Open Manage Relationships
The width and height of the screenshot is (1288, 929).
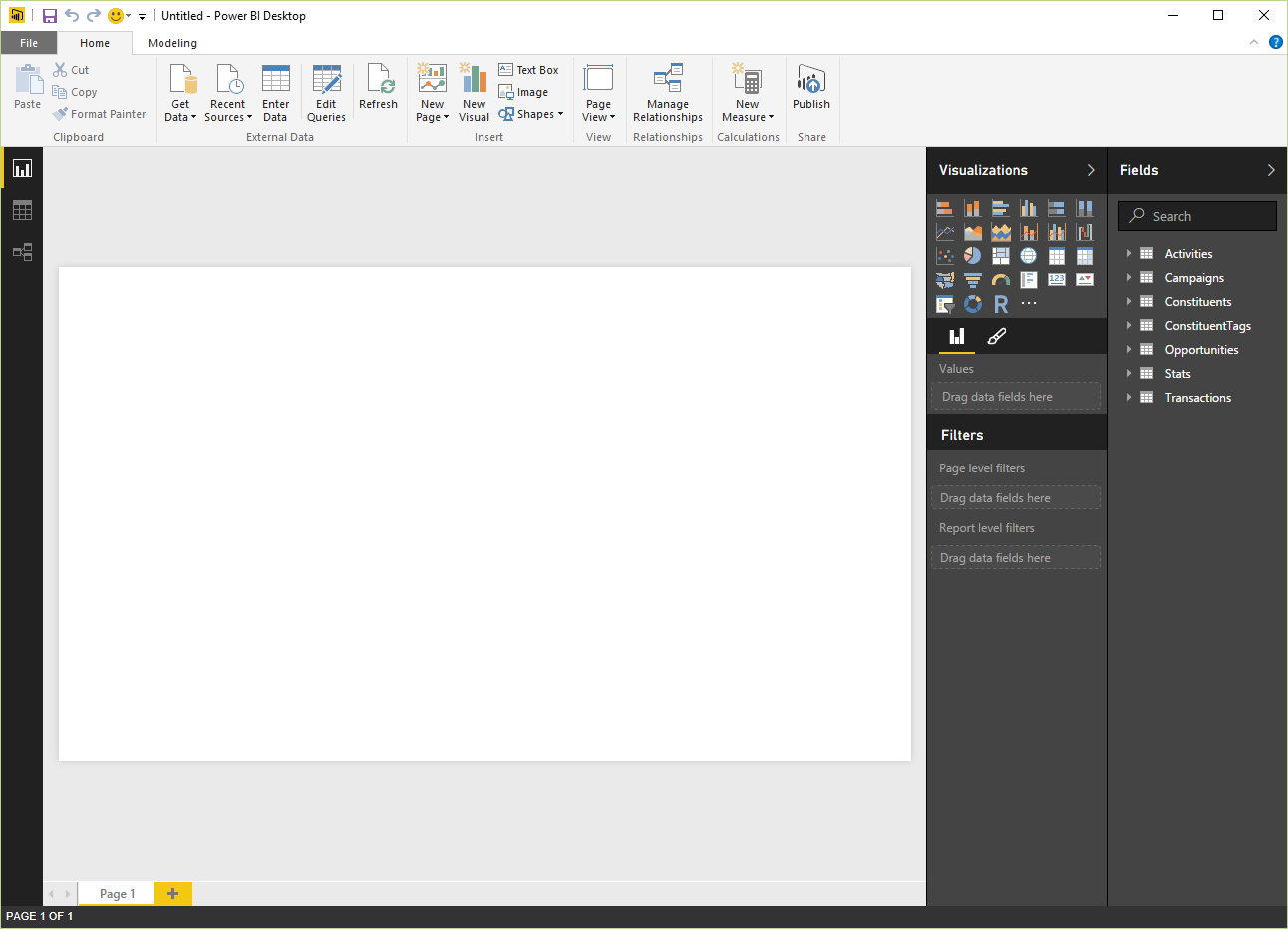668,93
